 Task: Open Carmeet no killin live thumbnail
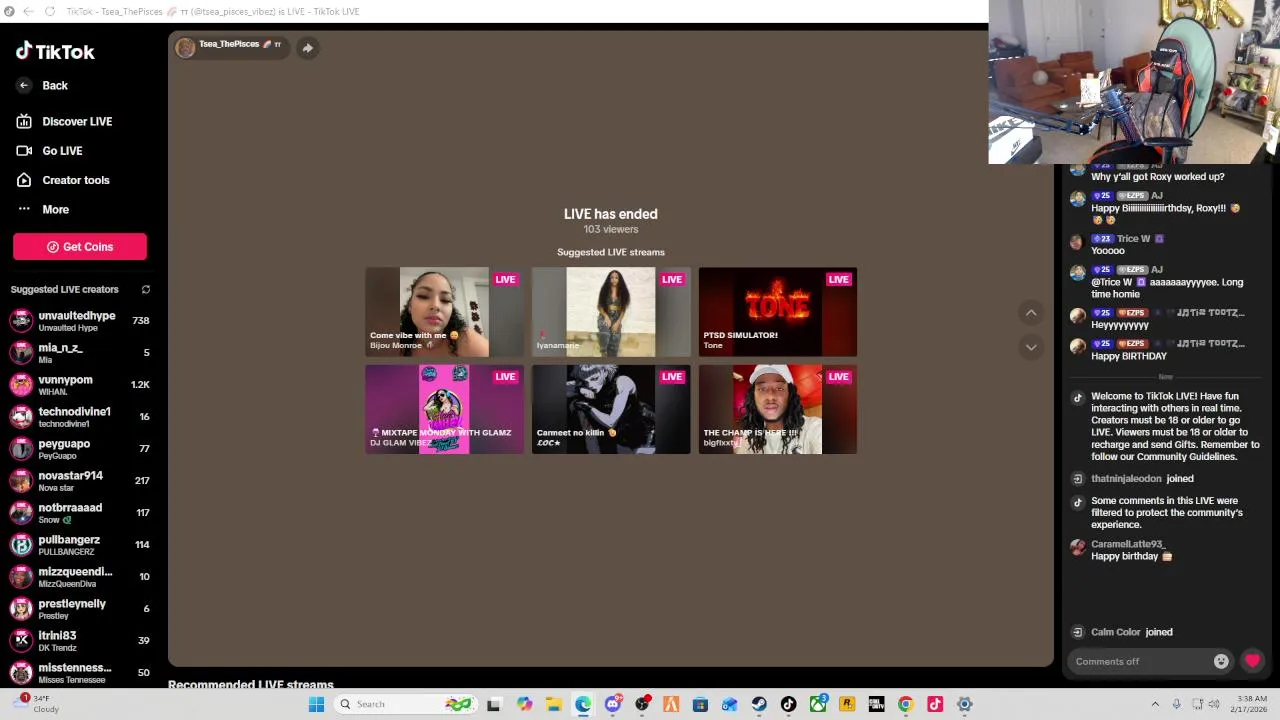611,409
